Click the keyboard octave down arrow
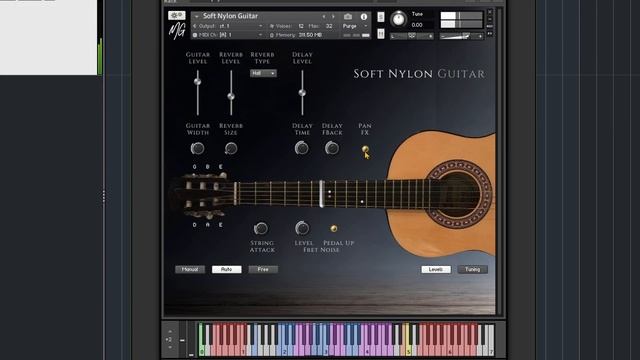The image size is (640, 360). (170, 347)
